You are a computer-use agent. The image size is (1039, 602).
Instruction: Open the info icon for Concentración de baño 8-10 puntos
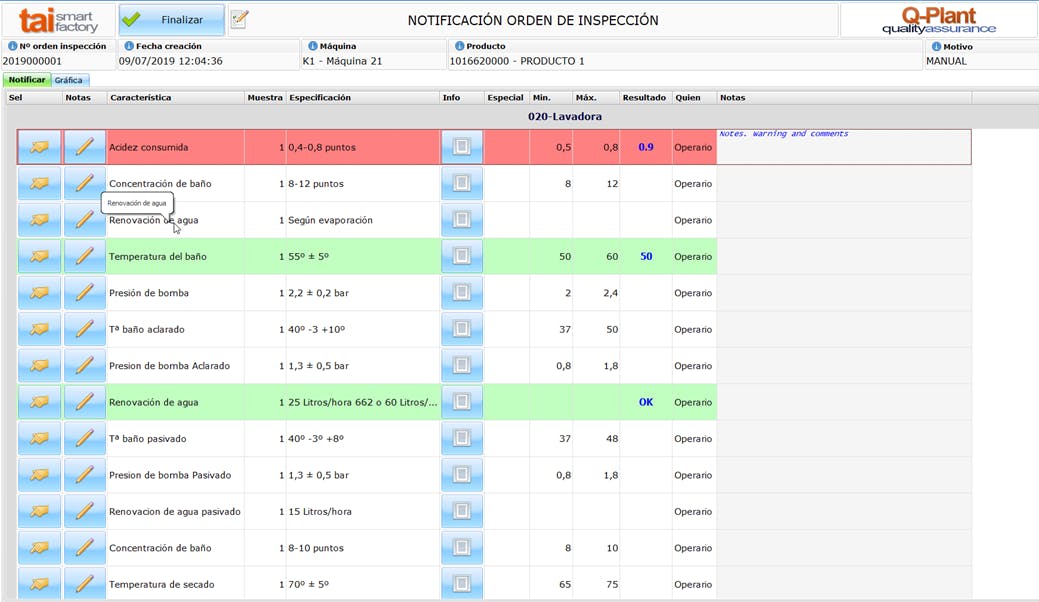point(462,548)
